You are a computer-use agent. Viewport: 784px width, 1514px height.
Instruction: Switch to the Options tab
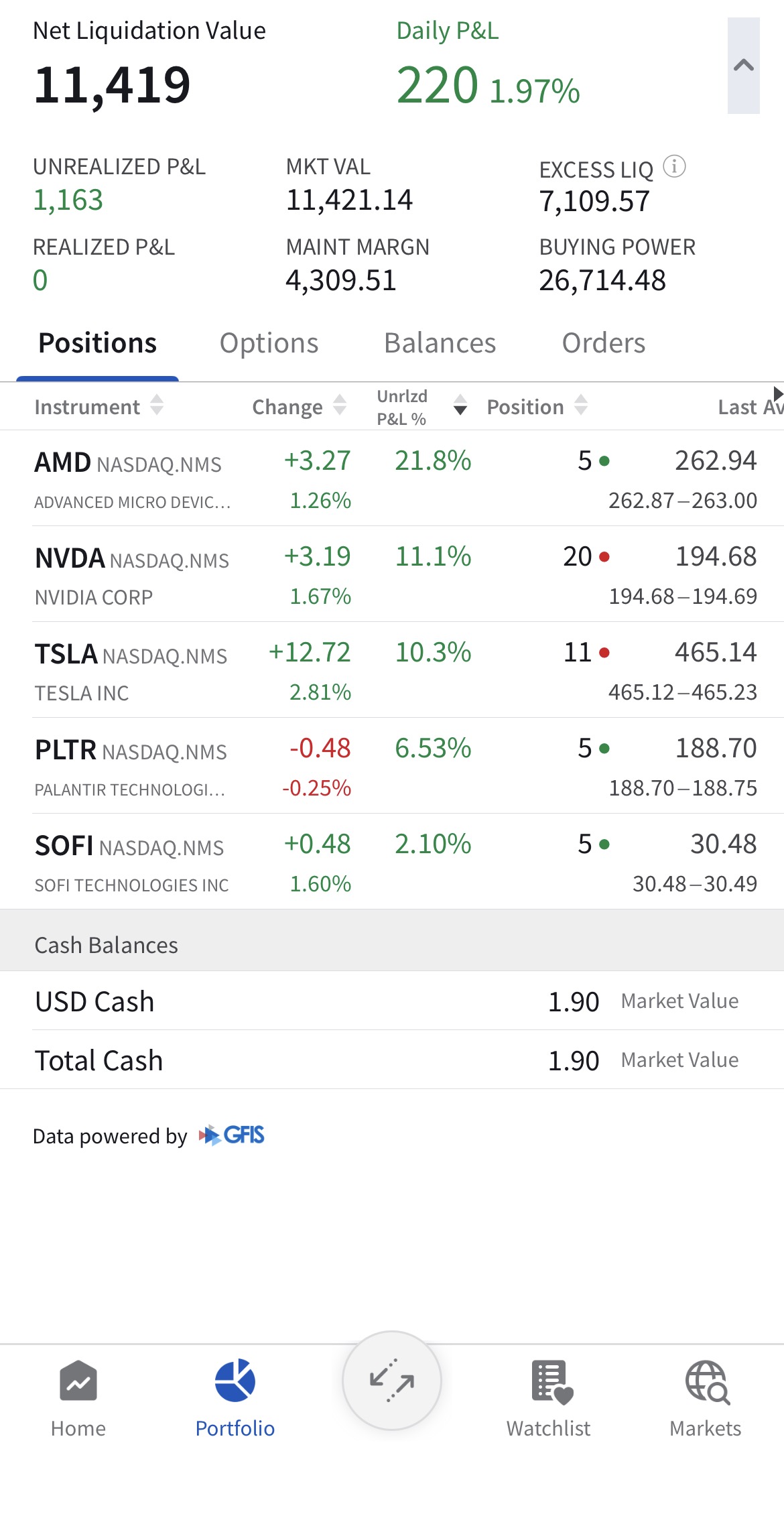pos(269,343)
